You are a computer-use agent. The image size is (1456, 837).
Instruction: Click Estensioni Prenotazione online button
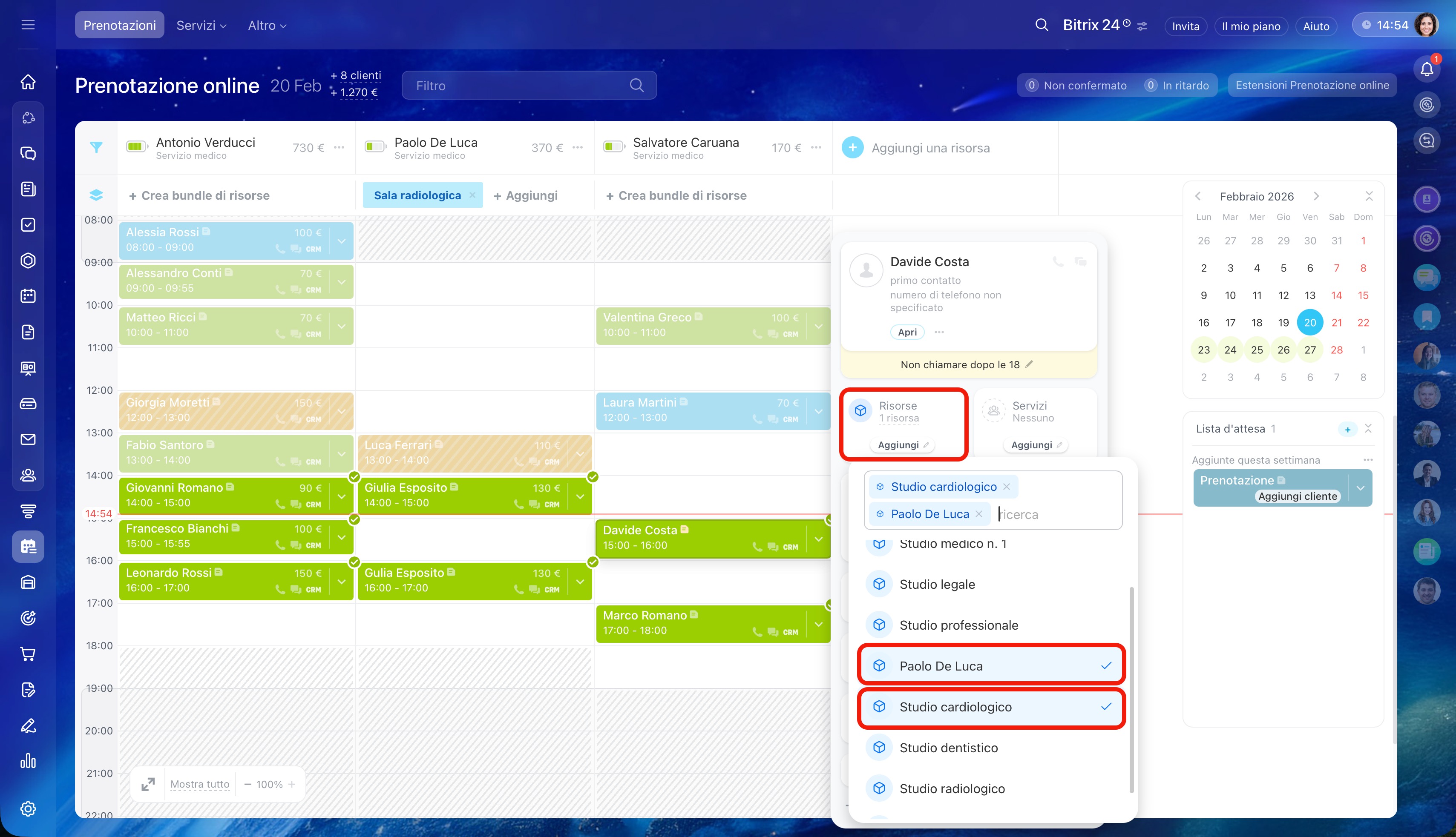click(x=1312, y=85)
